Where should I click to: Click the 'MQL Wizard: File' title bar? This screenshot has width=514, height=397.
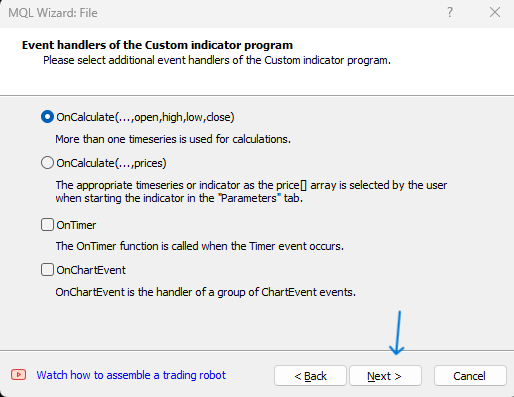pyautogui.click(x=53, y=13)
